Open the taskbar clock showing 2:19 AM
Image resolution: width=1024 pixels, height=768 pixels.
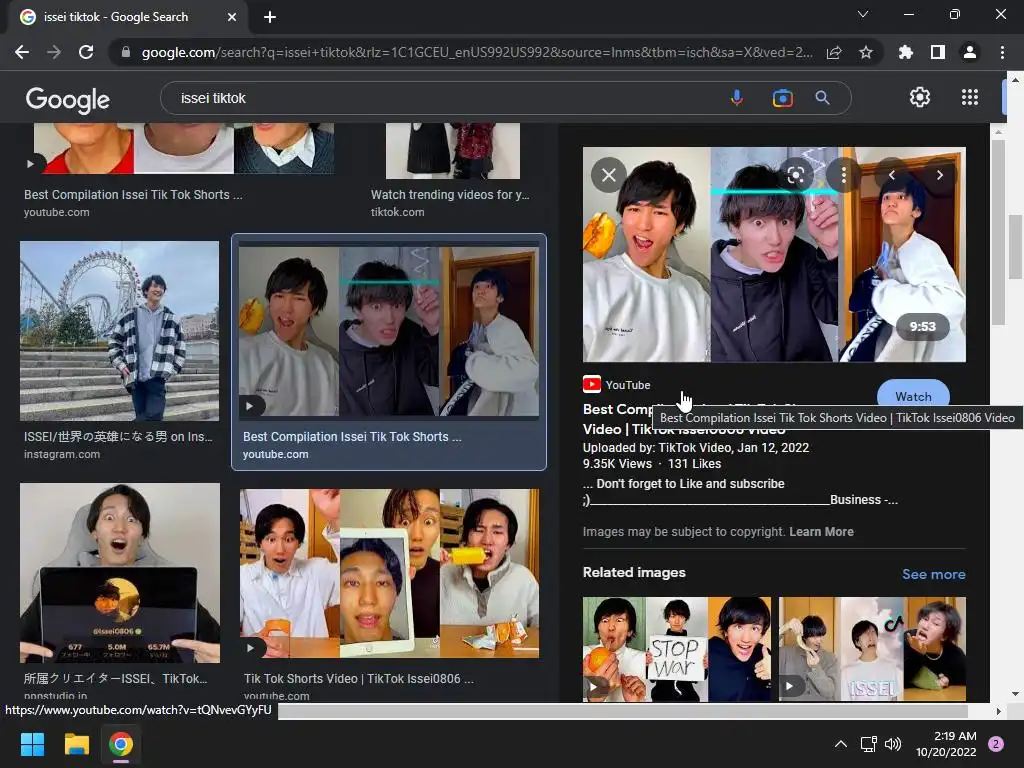[x=946, y=744]
